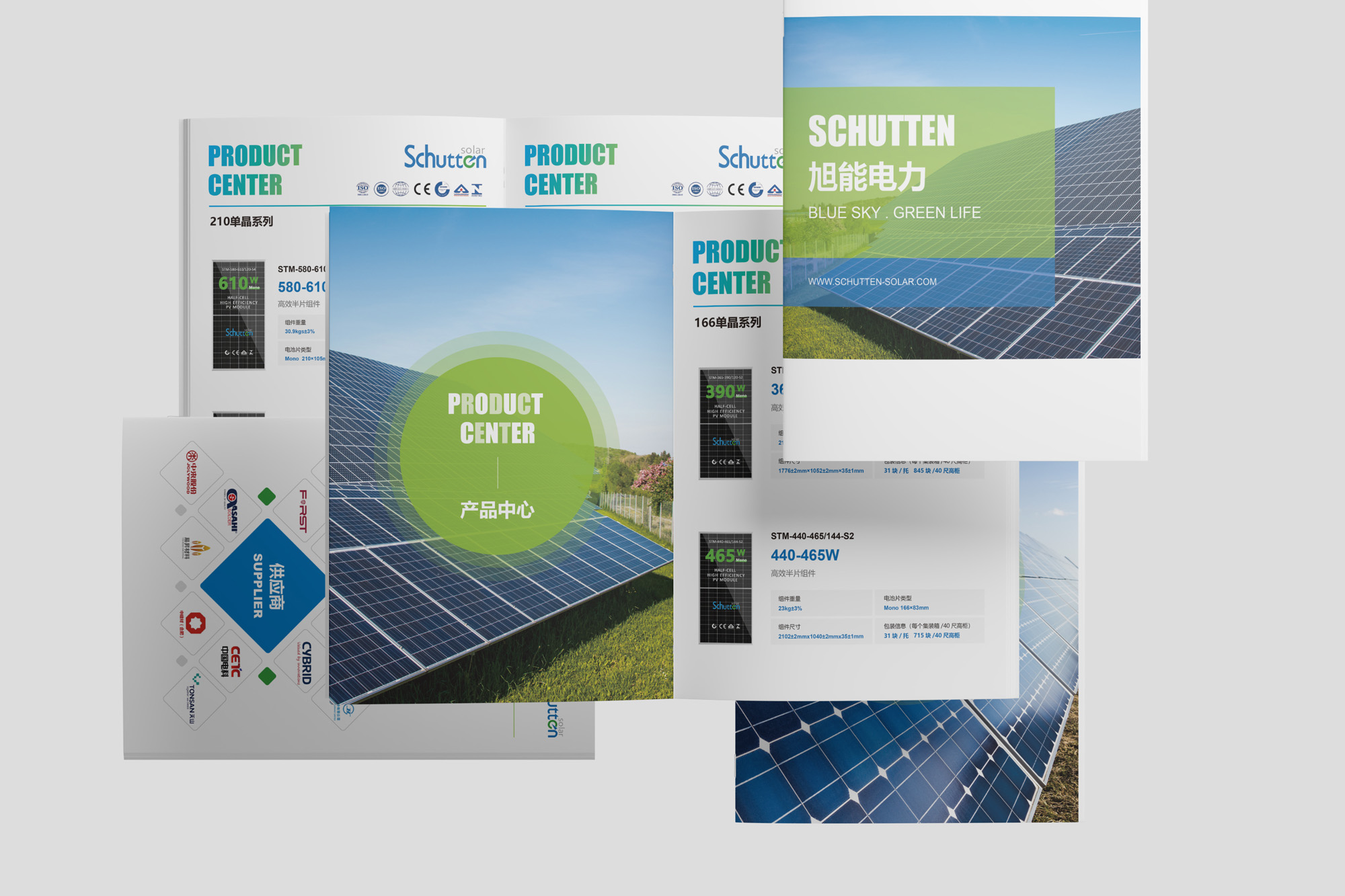This screenshot has width=1345, height=896.
Task: Click the 465W solar panel thumbnail
Action: [726, 588]
